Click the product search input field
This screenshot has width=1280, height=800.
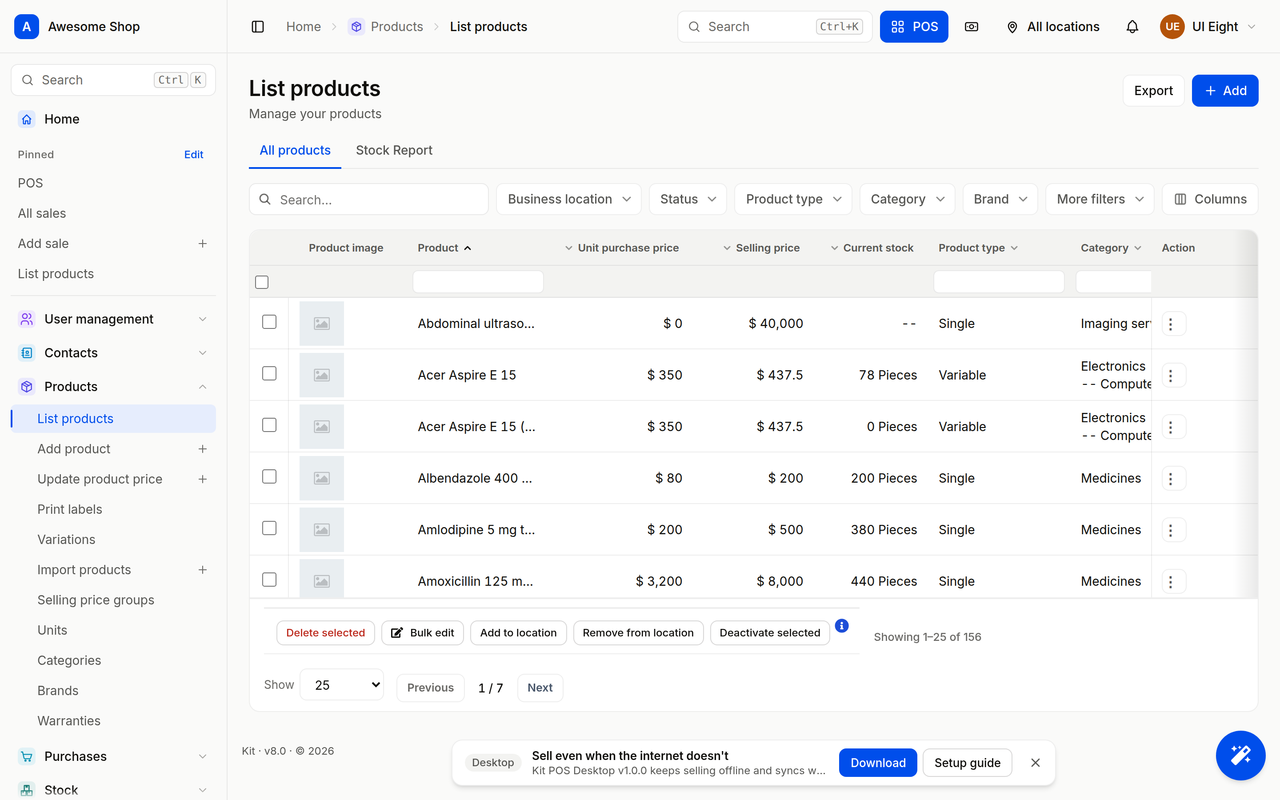pyautogui.click(x=369, y=199)
